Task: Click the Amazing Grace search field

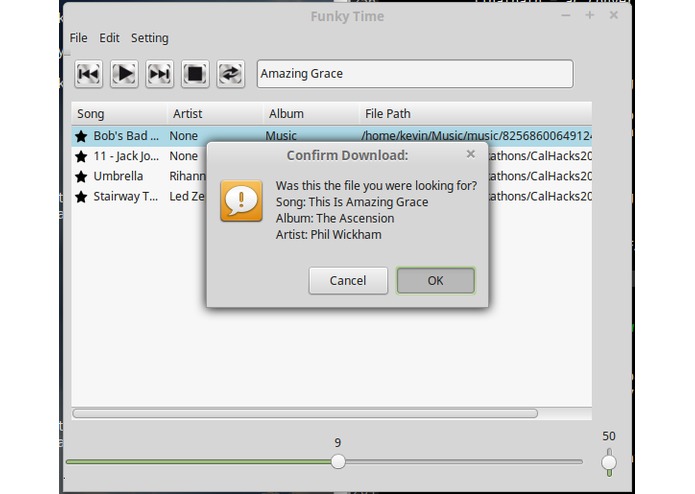Action: click(x=415, y=74)
